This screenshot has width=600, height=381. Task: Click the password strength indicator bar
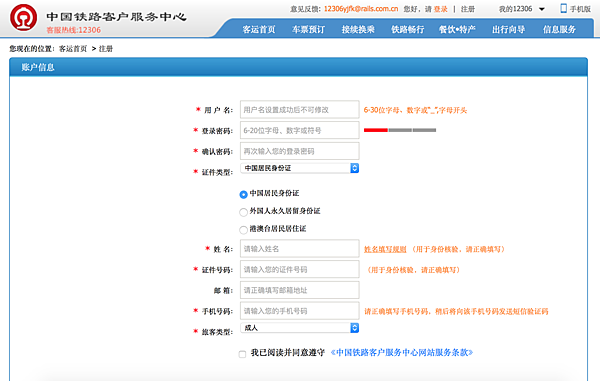point(400,130)
